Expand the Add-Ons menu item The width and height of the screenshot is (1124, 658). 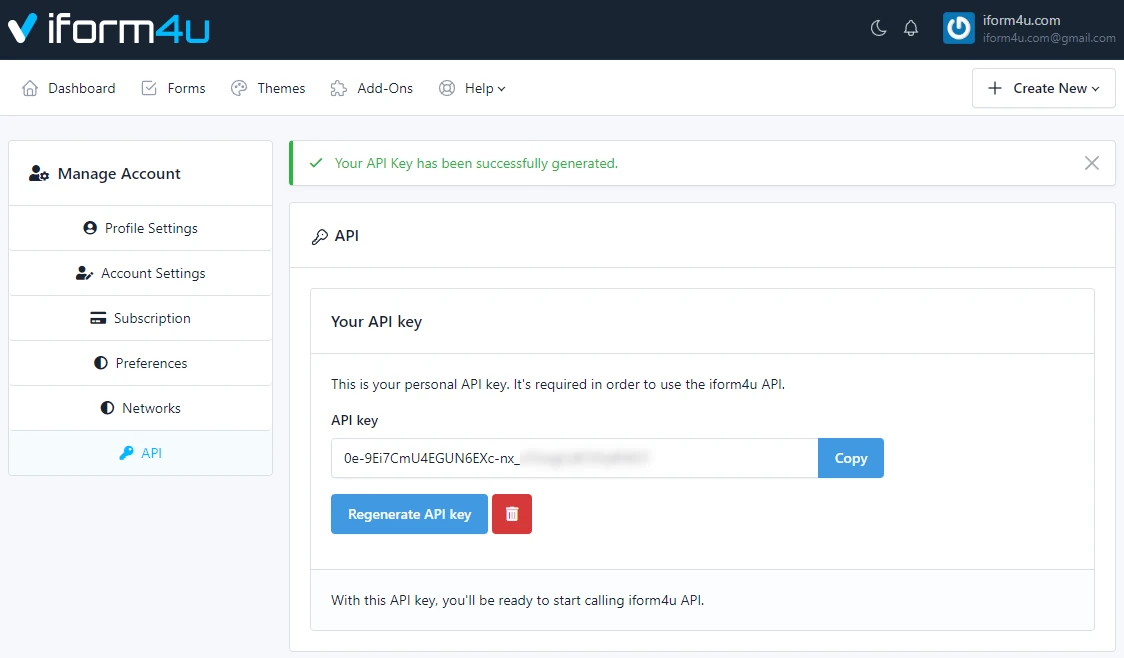click(371, 88)
